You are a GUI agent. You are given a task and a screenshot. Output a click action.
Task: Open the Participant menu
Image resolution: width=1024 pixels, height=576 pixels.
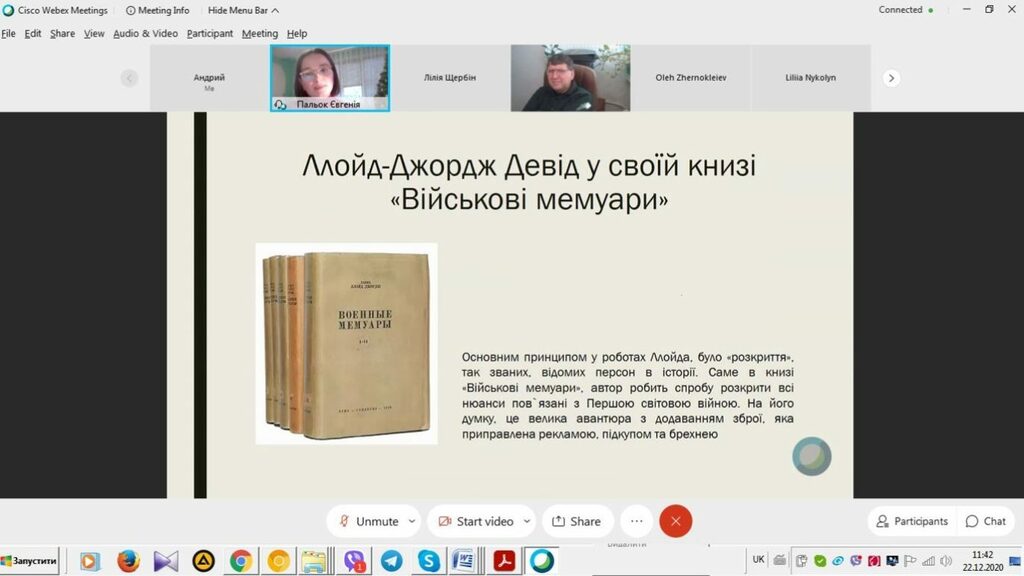210,33
